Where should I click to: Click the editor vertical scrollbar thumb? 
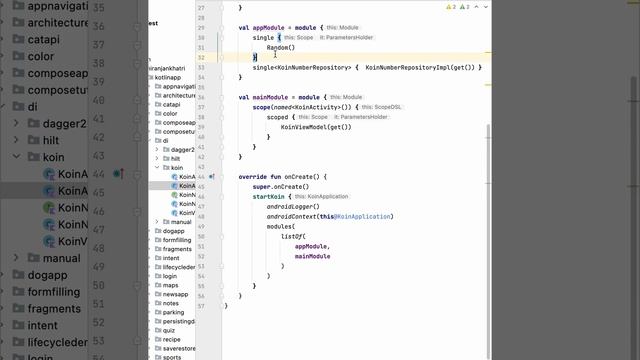click(489, 241)
